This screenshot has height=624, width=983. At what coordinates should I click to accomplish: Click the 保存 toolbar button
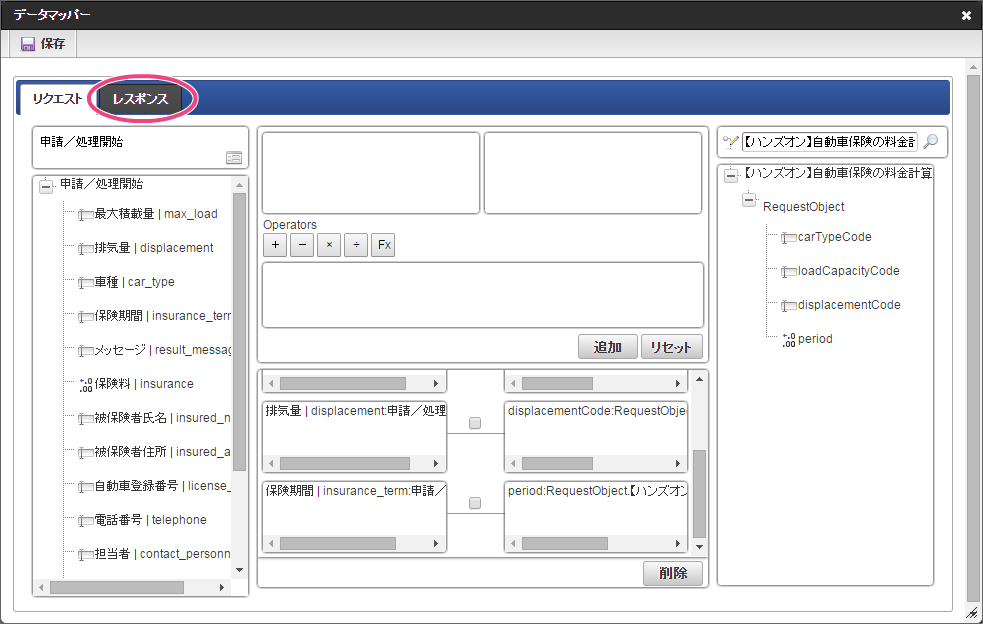pos(43,44)
